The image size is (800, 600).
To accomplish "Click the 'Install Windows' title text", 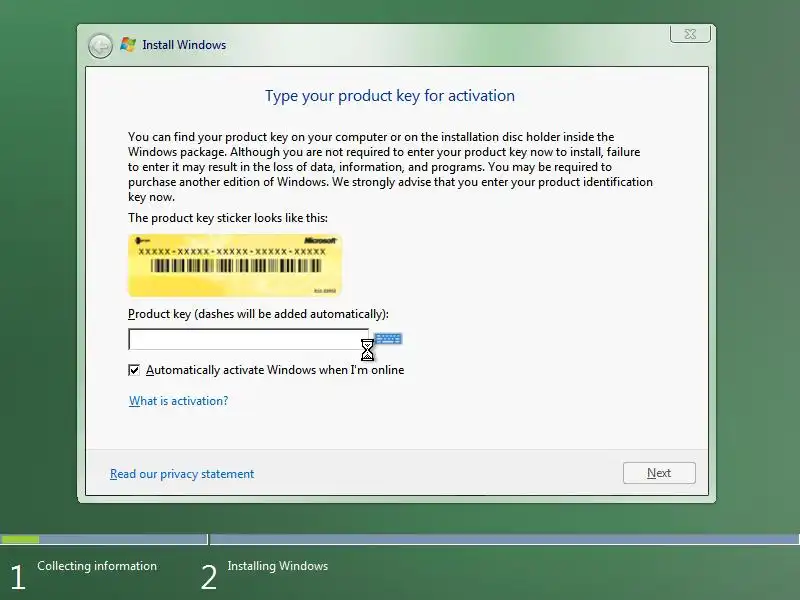I will click(184, 45).
